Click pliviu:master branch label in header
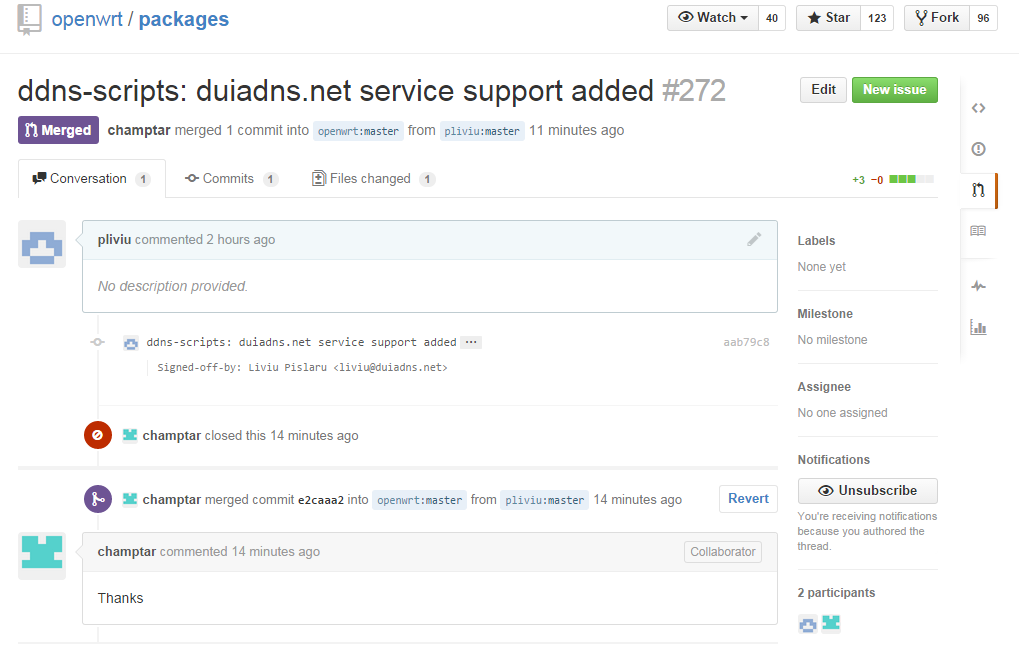 click(x=482, y=131)
